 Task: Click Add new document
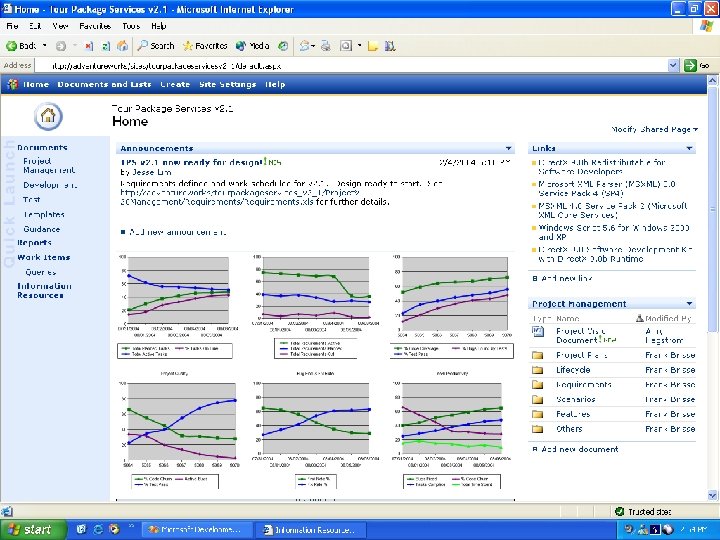coord(579,449)
